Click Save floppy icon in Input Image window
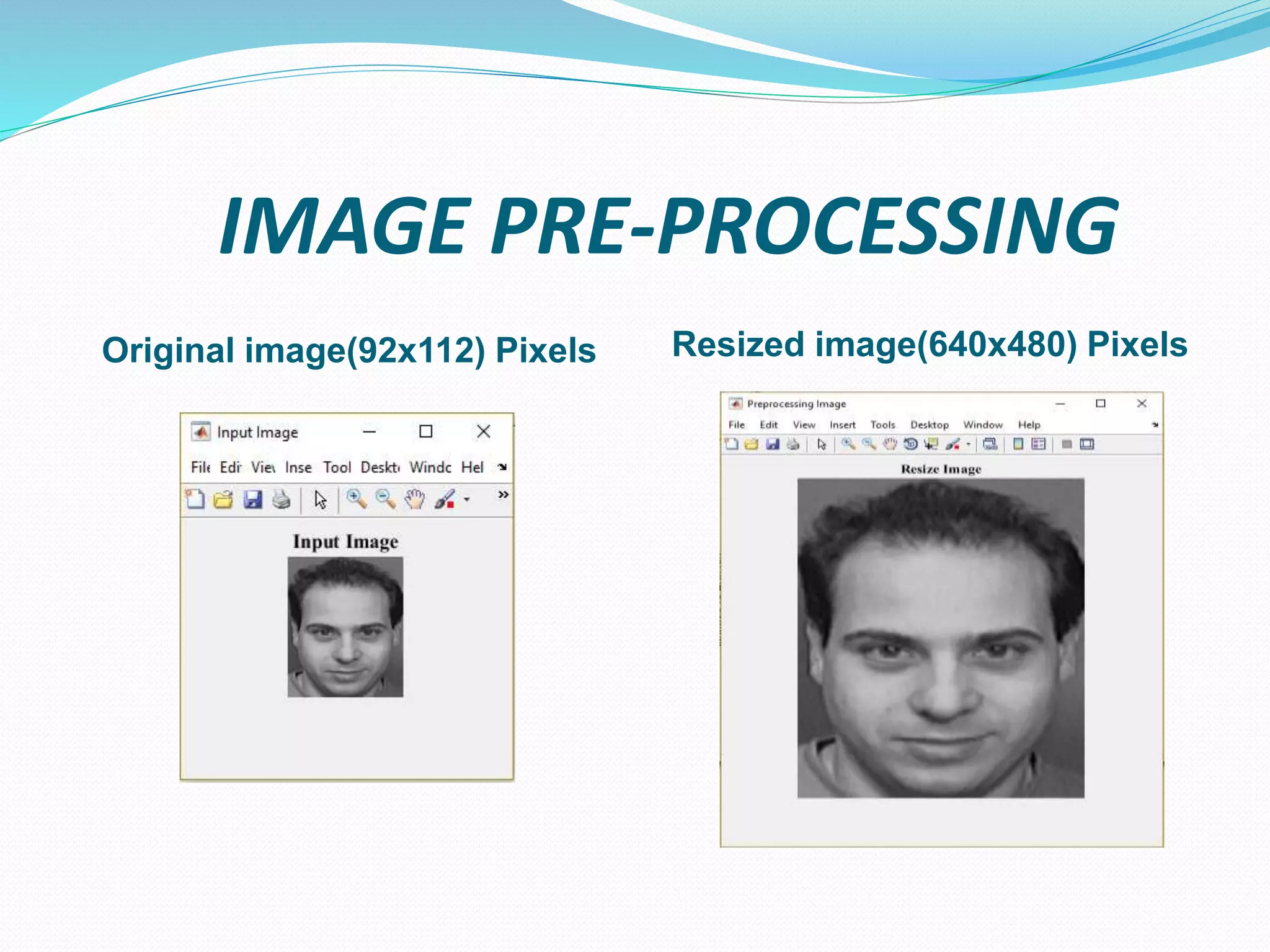1270x952 pixels. pyautogui.click(x=252, y=500)
